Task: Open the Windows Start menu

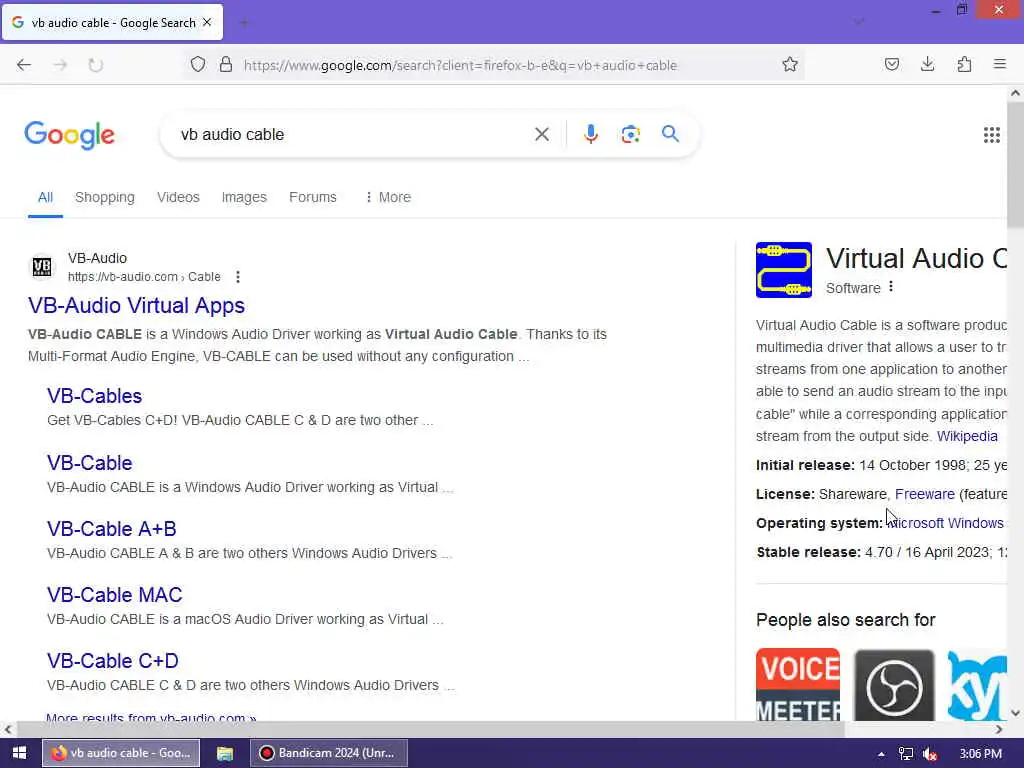Action: pyautogui.click(x=19, y=753)
